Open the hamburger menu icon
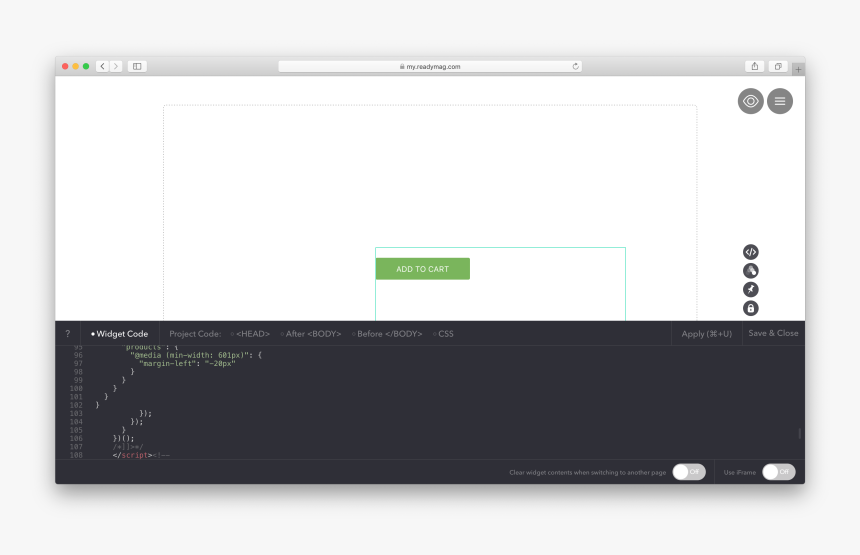This screenshot has height=555, width=860. coord(779,101)
